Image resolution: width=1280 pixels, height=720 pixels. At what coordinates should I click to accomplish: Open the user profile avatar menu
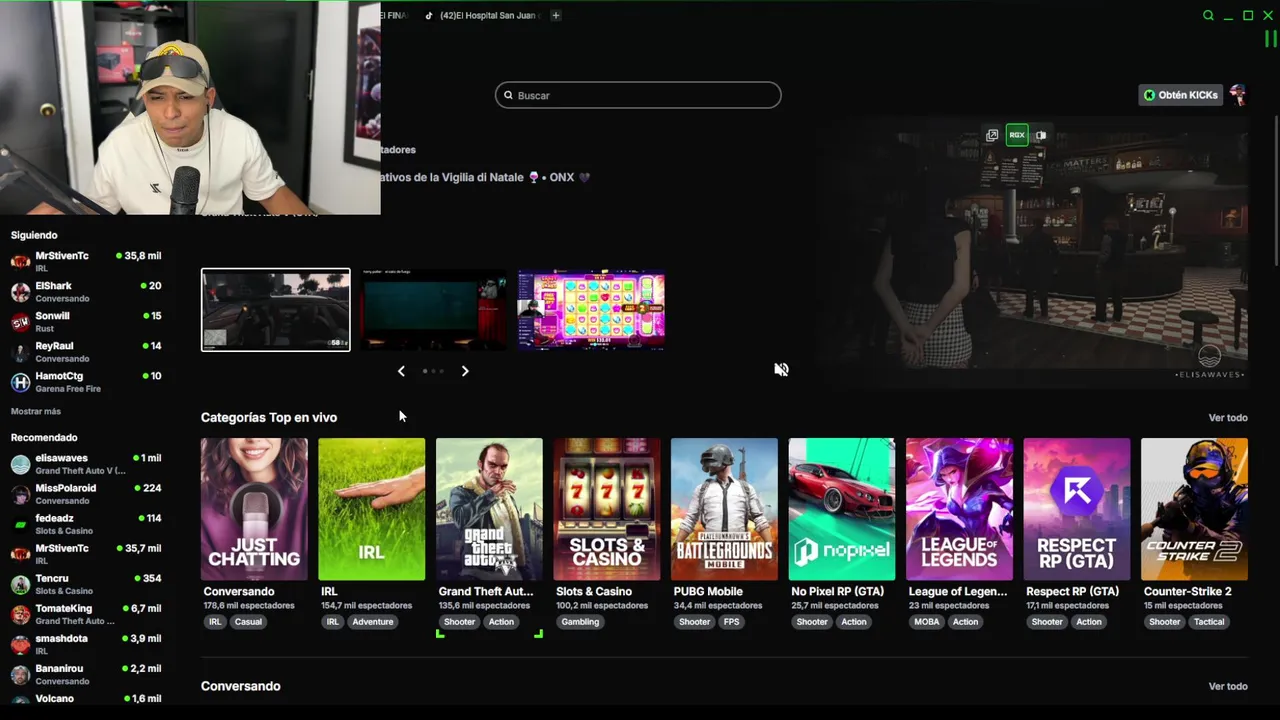[x=1238, y=95]
